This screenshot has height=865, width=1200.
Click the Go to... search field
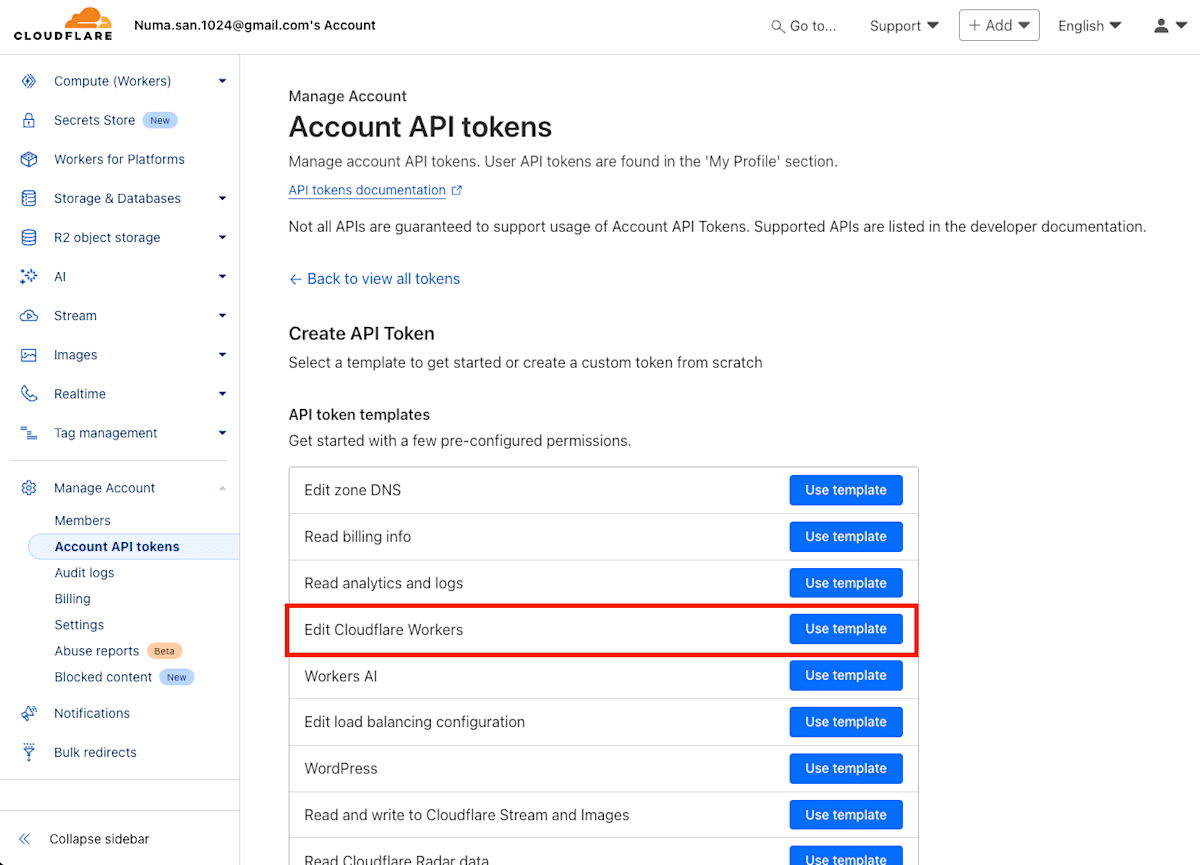[x=804, y=26]
